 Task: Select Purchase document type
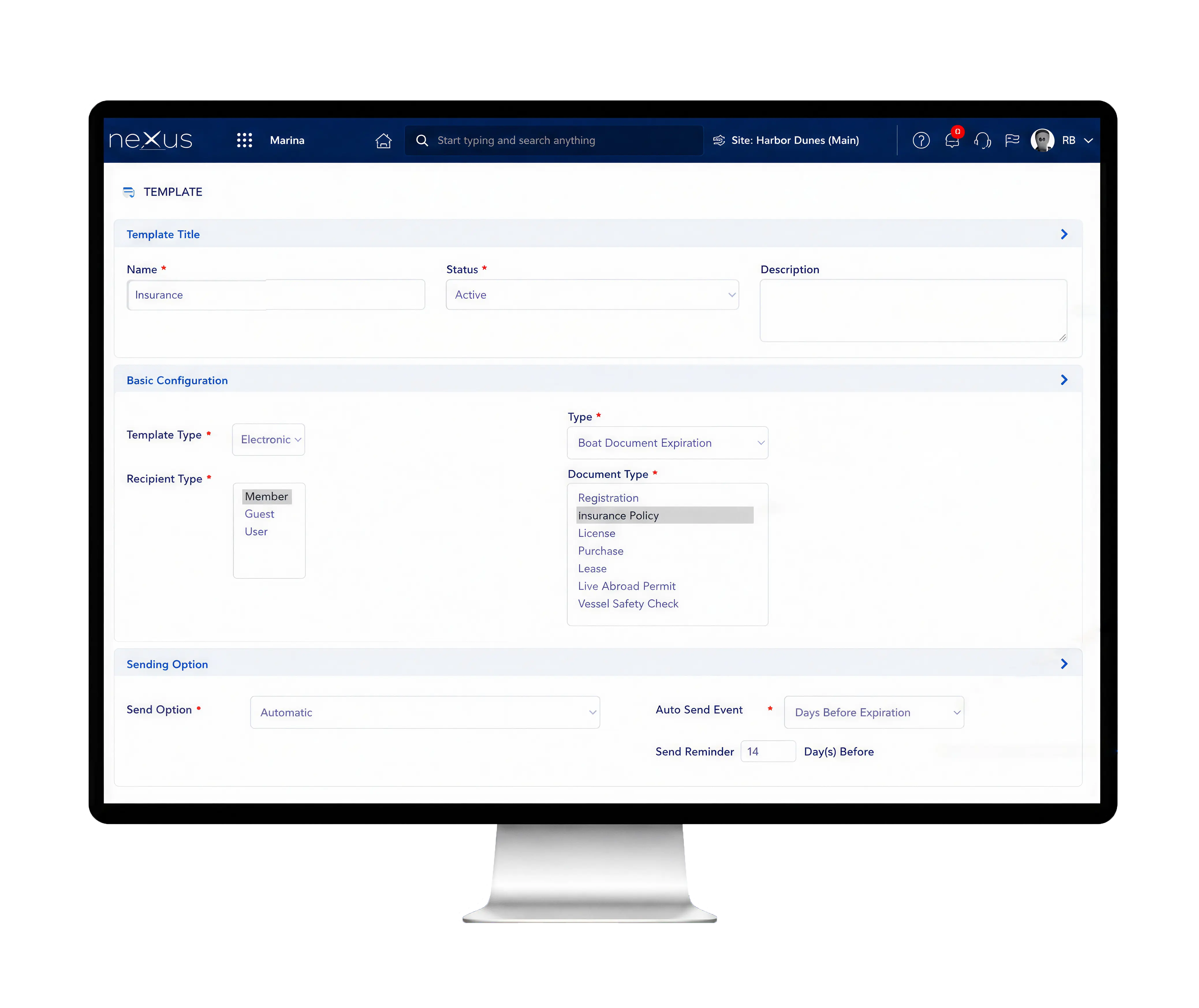coord(600,551)
